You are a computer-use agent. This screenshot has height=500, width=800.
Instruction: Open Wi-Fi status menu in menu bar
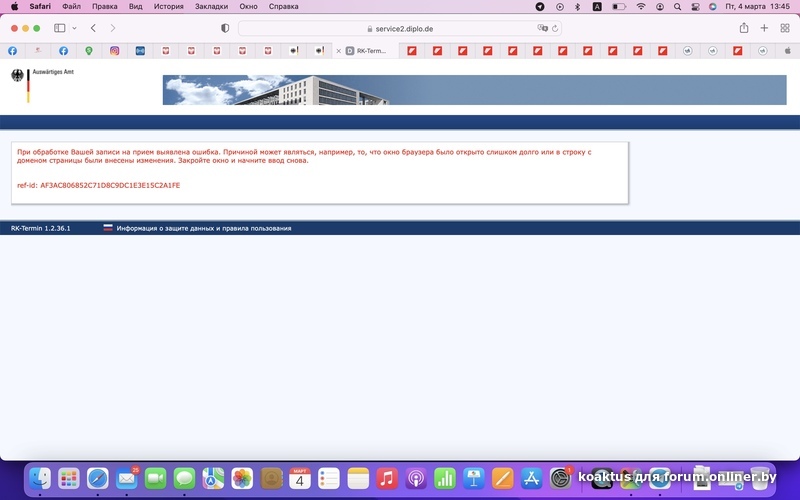[641, 6]
